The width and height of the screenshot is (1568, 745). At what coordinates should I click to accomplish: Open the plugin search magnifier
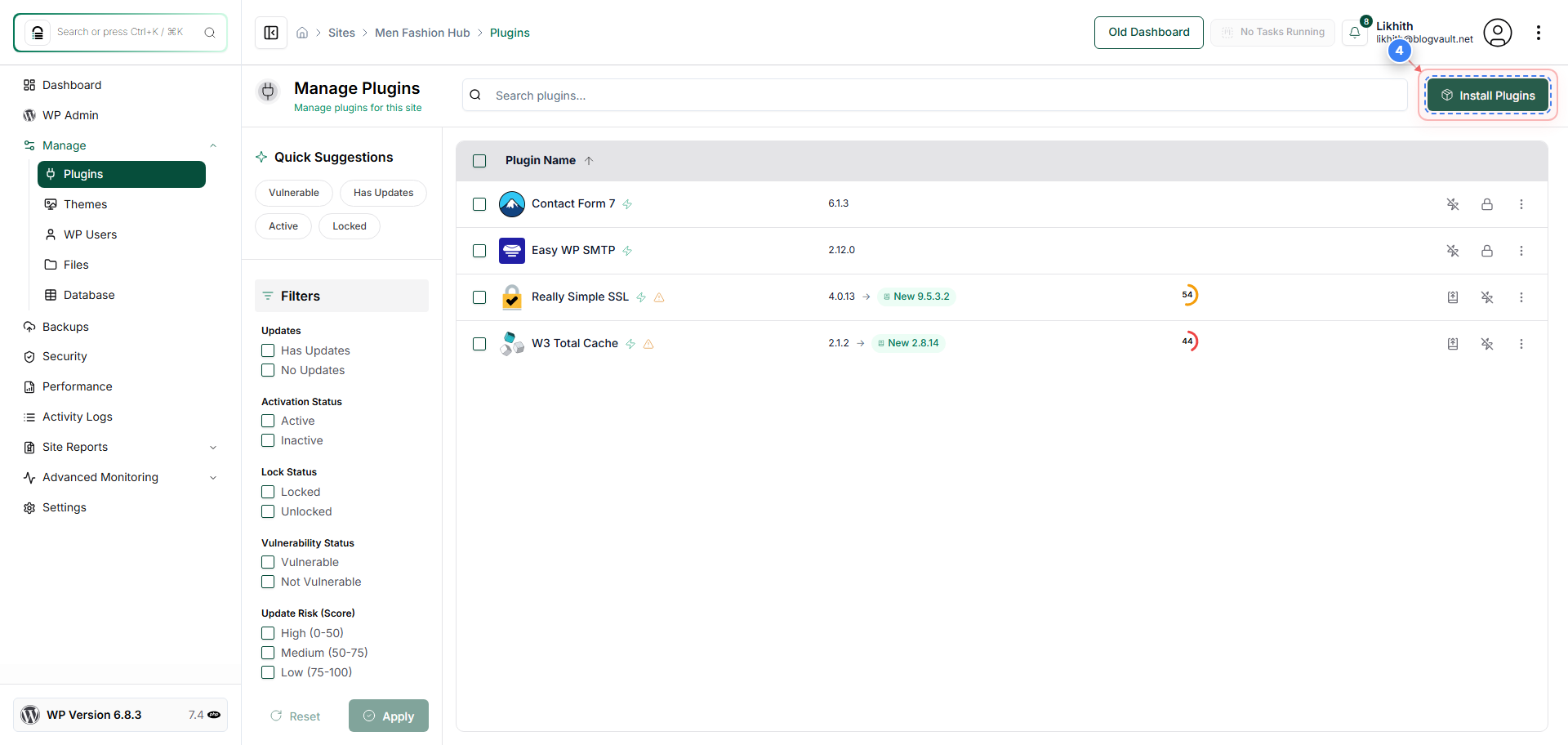pyautogui.click(x=474, y=95)
